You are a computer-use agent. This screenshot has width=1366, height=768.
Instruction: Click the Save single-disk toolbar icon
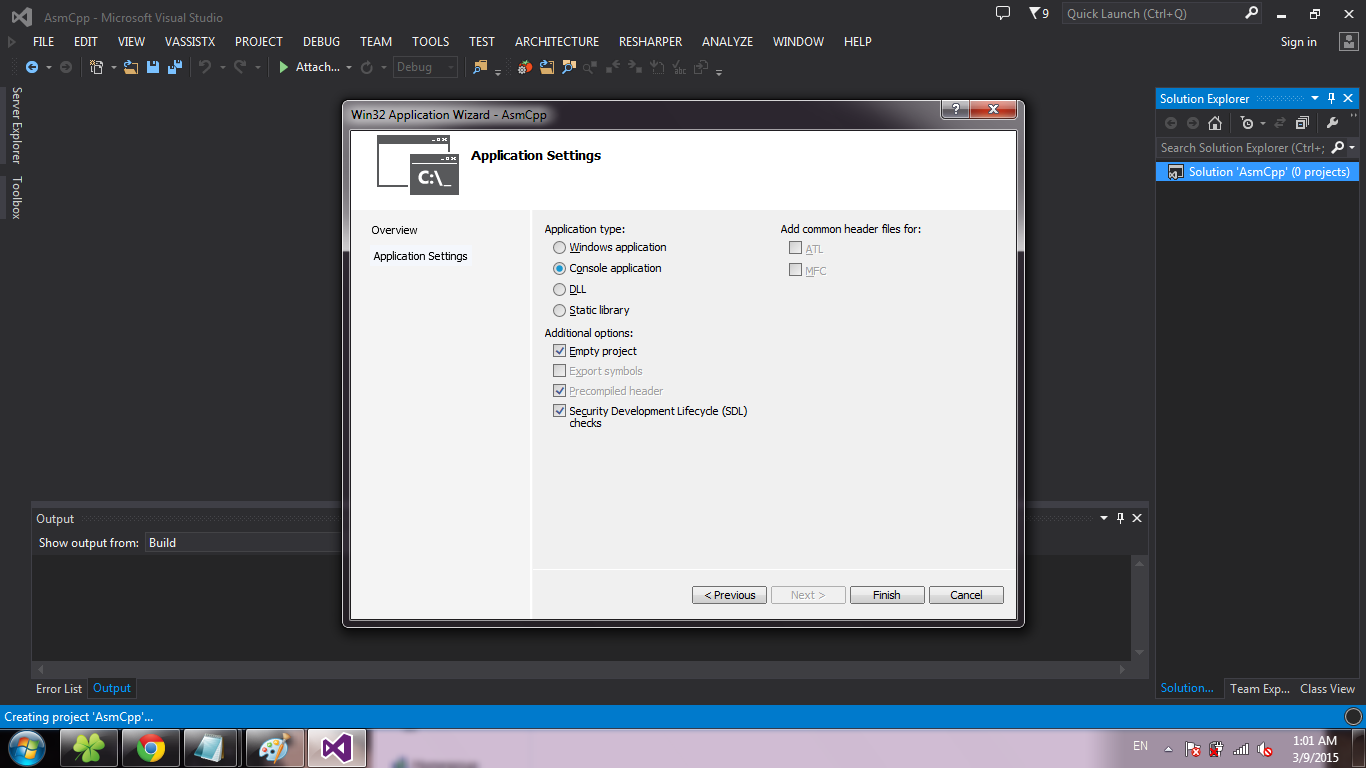153,67
